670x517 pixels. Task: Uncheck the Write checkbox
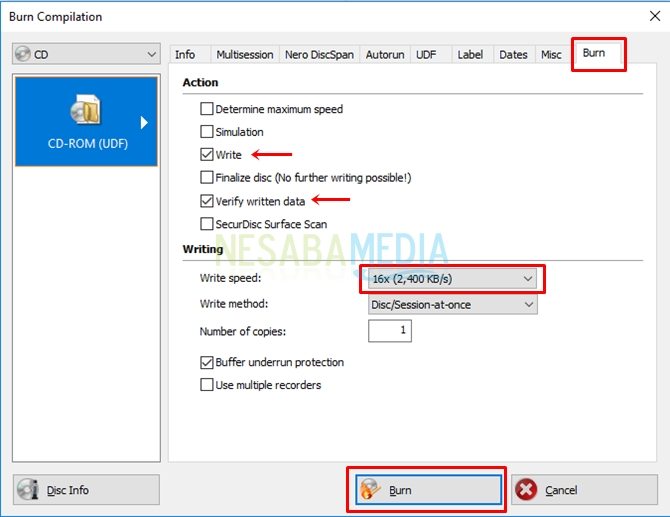206,154
